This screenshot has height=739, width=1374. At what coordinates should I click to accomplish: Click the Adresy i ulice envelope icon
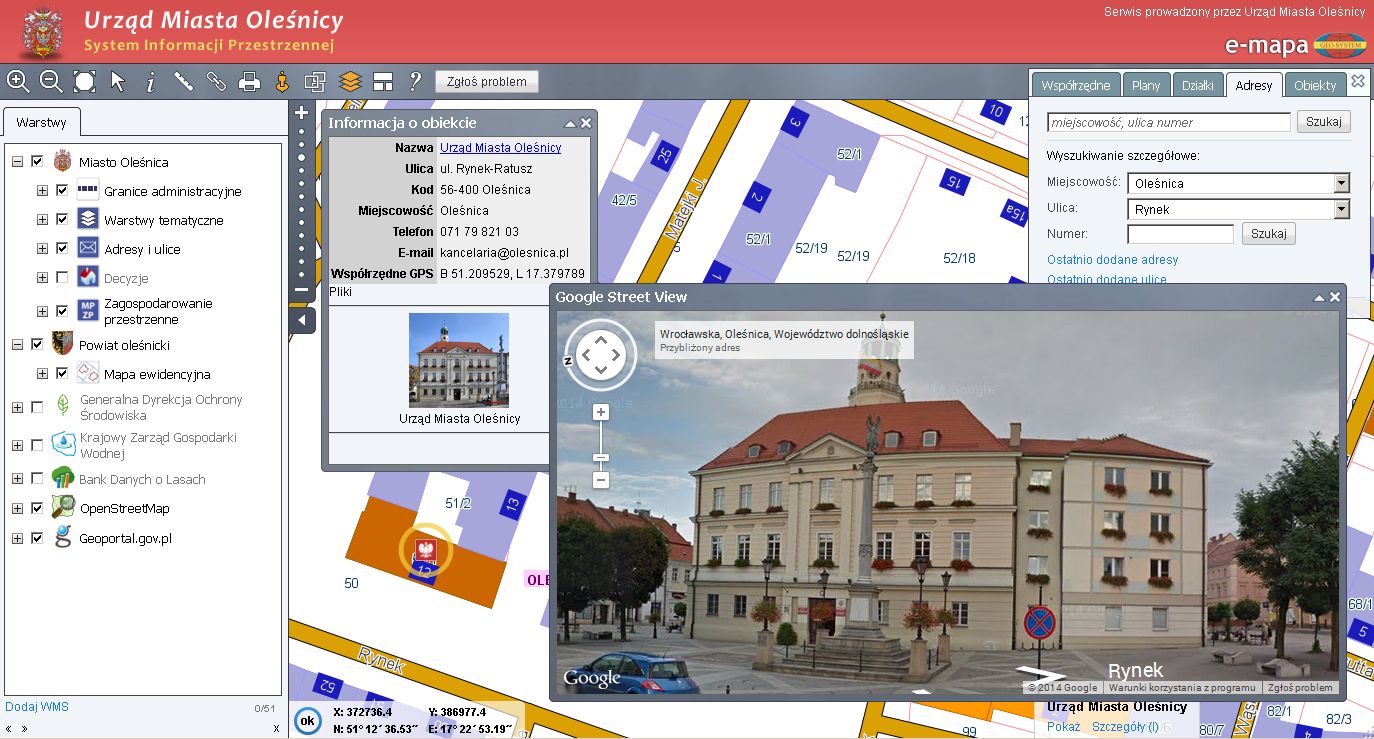88,248
